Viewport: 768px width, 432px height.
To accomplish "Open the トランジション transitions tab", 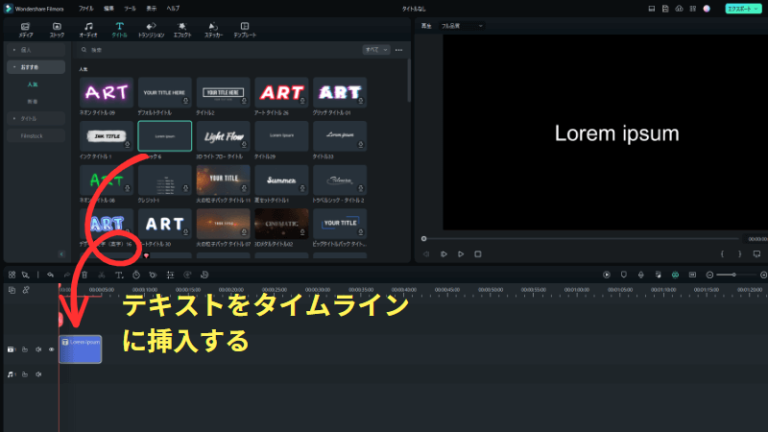I will pyautogui.click(x=151, y=30).
